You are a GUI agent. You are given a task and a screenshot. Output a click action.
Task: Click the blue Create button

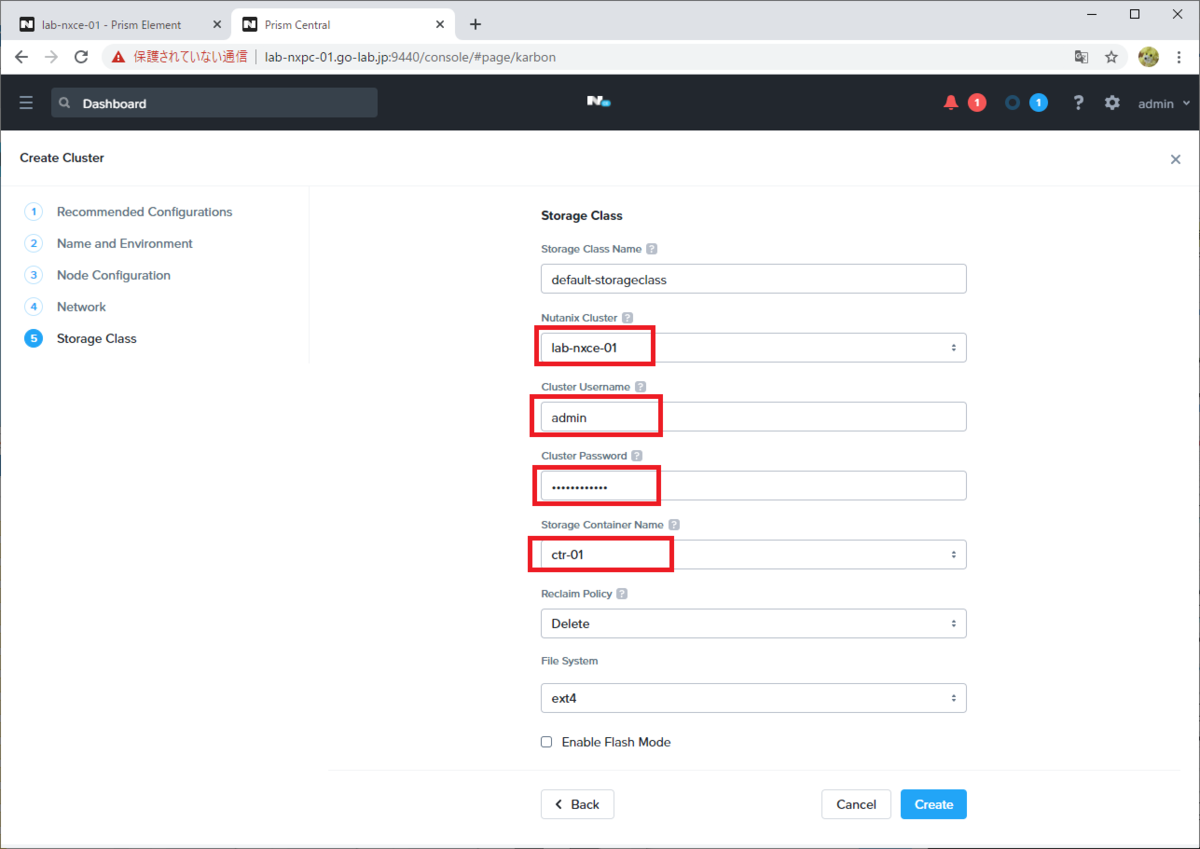pos(934,804)
